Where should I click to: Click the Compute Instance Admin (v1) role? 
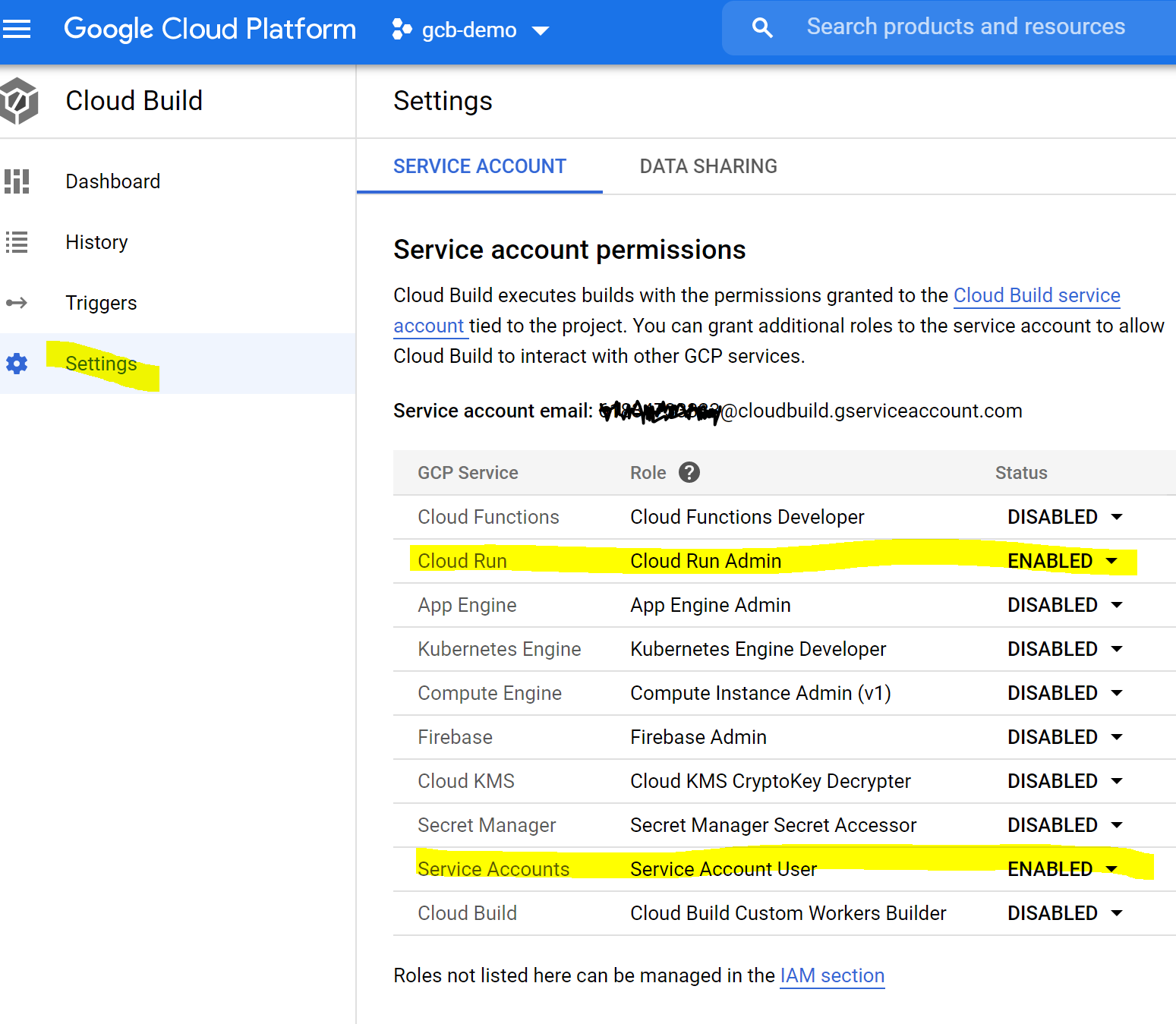point(761,693)
